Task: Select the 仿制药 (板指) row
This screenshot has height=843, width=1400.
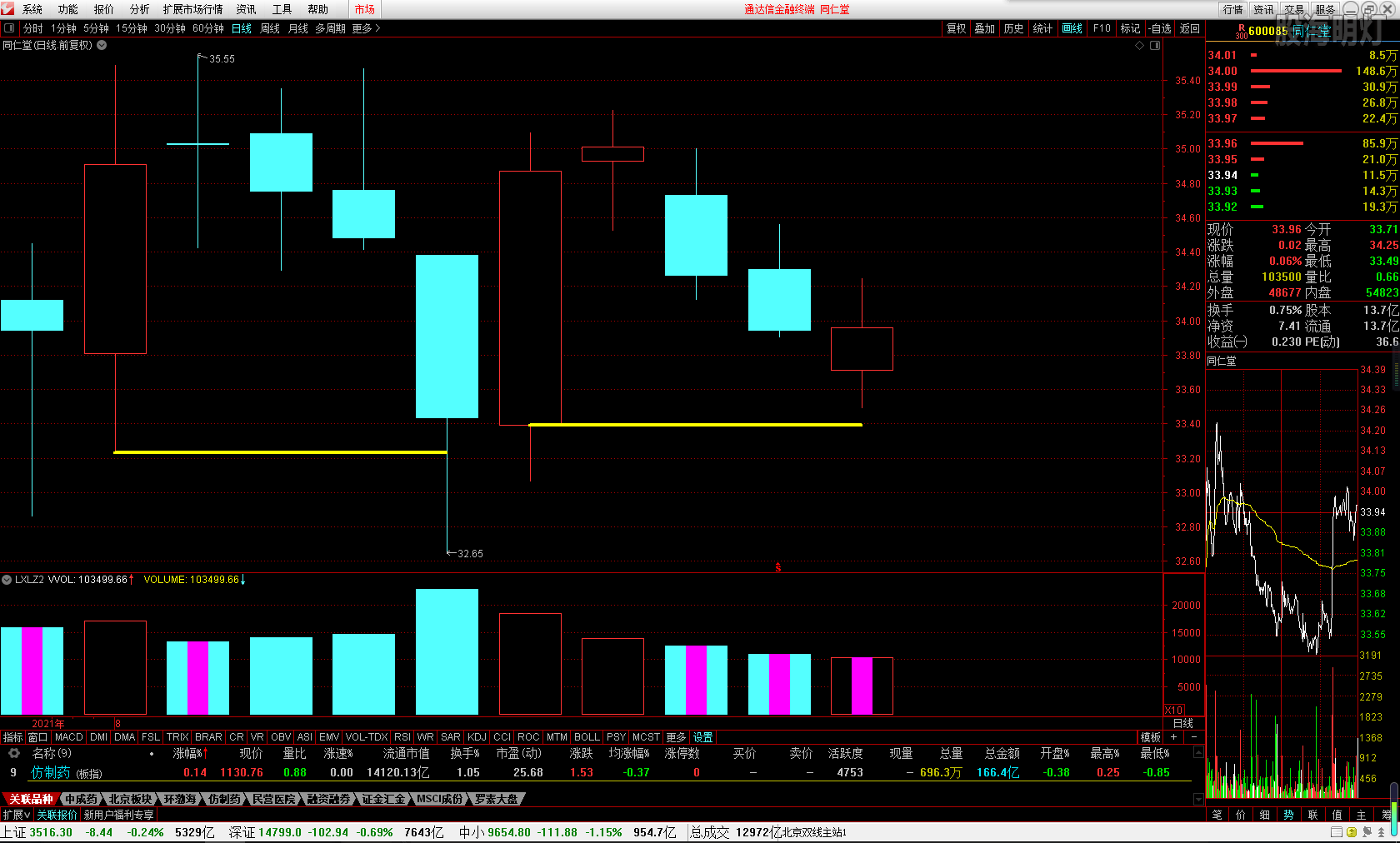Action: pos(596,772)
